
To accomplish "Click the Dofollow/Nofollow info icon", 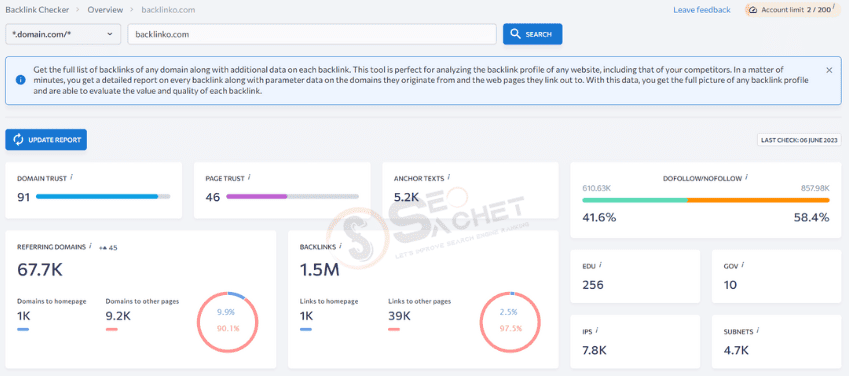I will [x=747, y=177].
